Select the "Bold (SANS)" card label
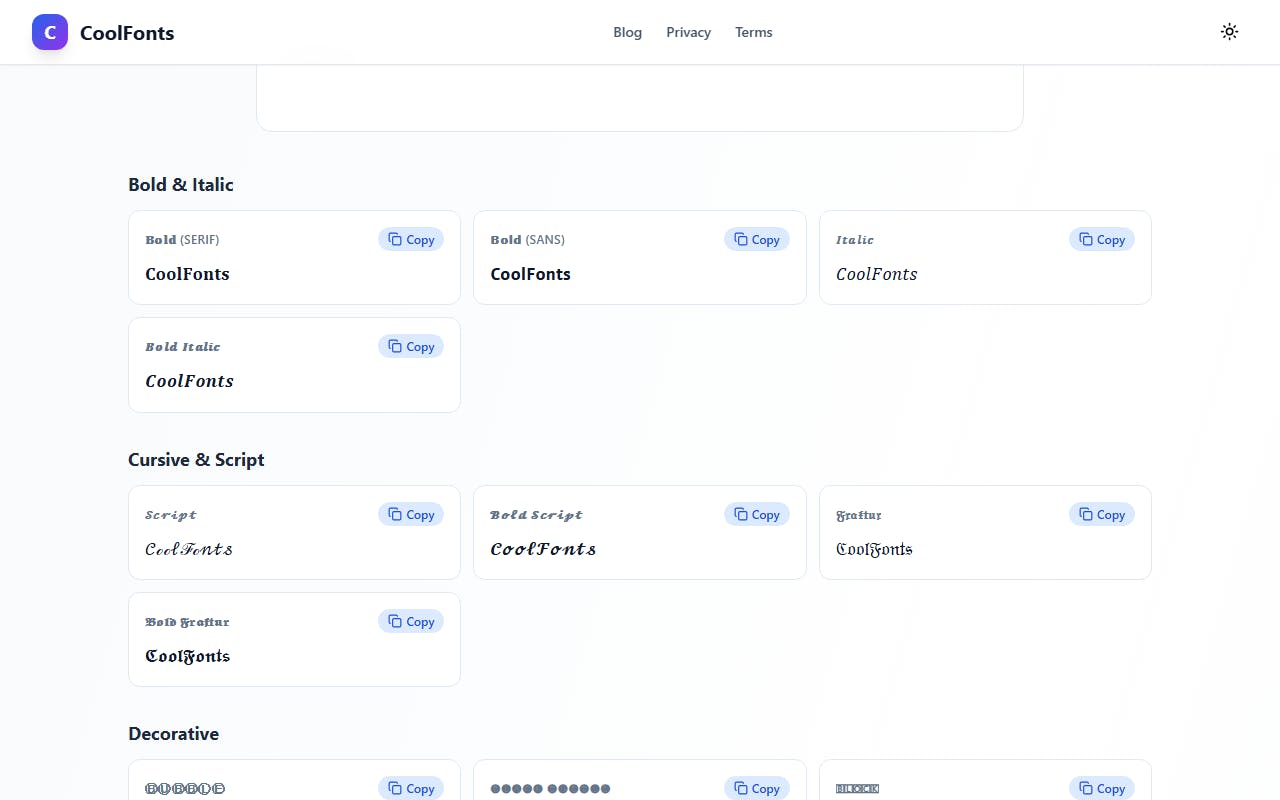The height and width of the screenshot is (800, 1280). 528,240
